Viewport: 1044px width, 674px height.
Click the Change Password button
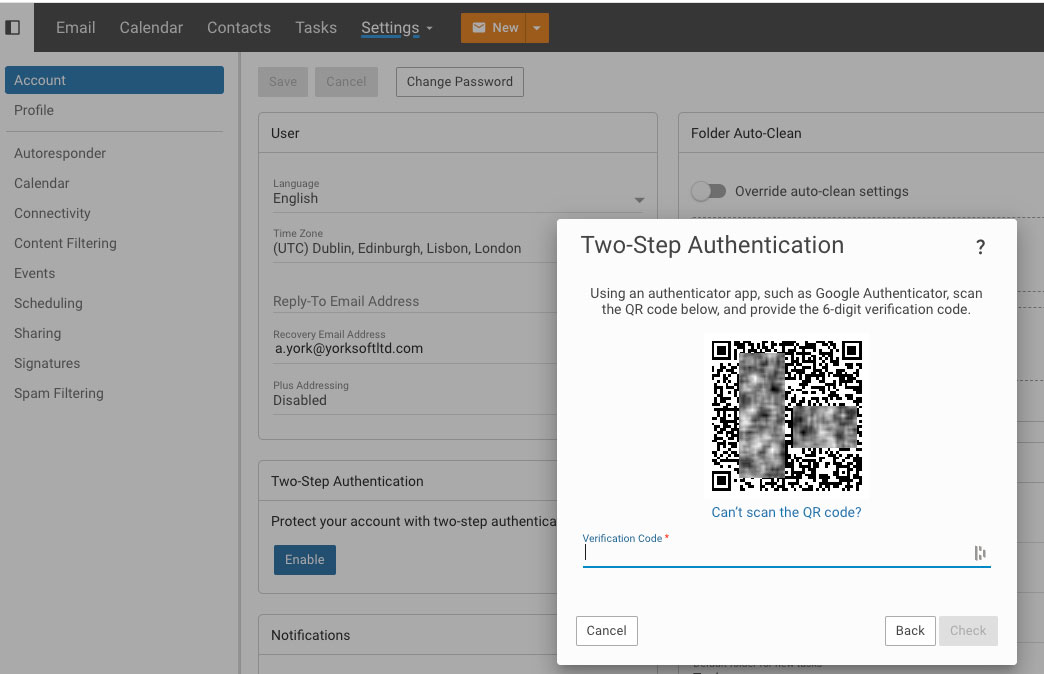(x=459, y=82)
